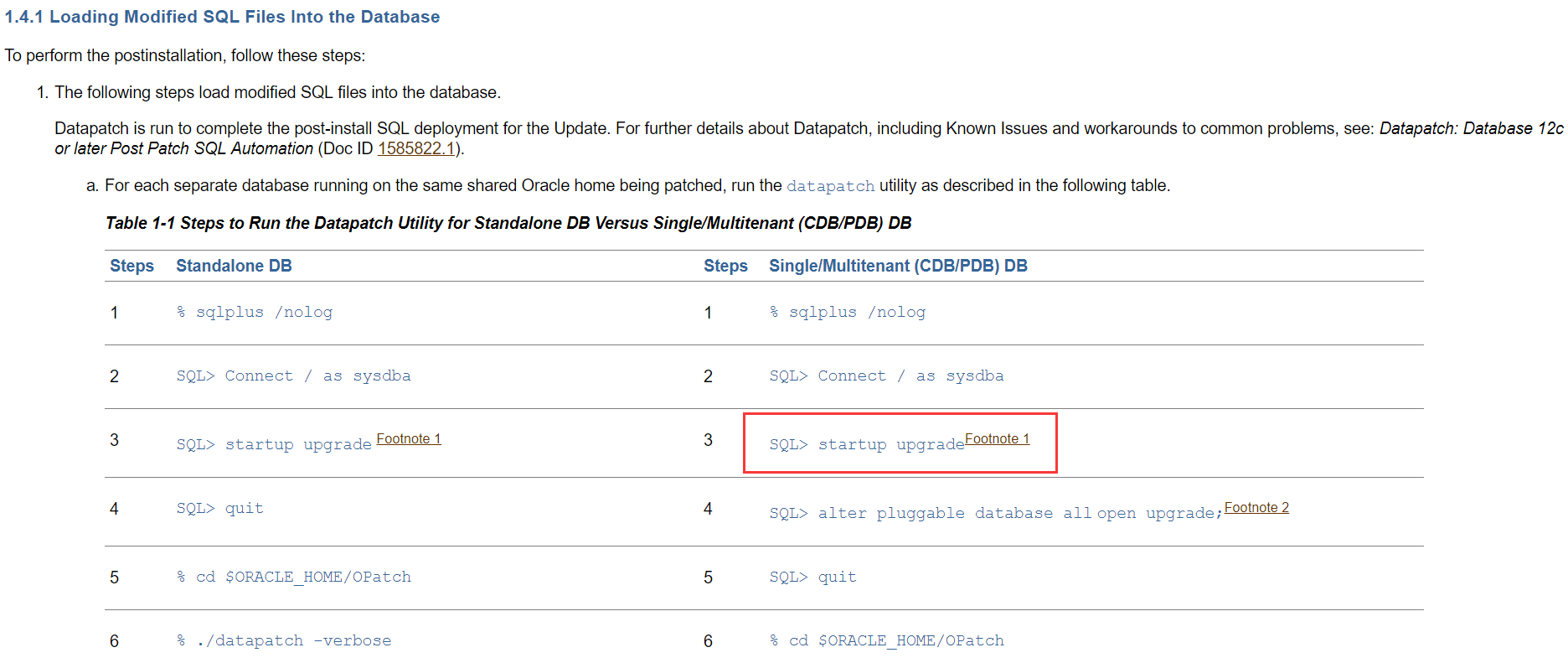Click startup upgrade command in Standalone column

pos(274,444)
